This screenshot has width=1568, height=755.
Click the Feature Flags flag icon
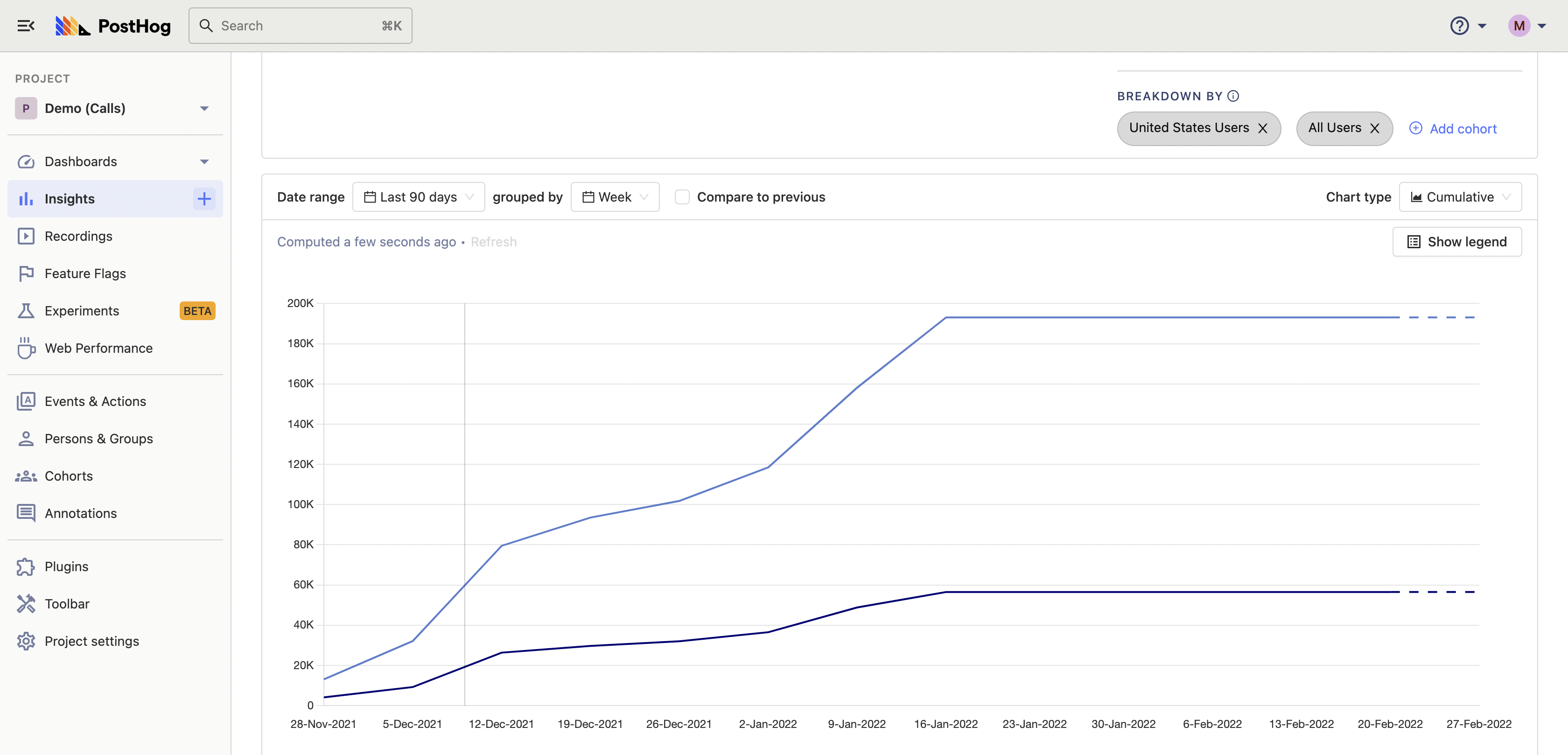26,273
